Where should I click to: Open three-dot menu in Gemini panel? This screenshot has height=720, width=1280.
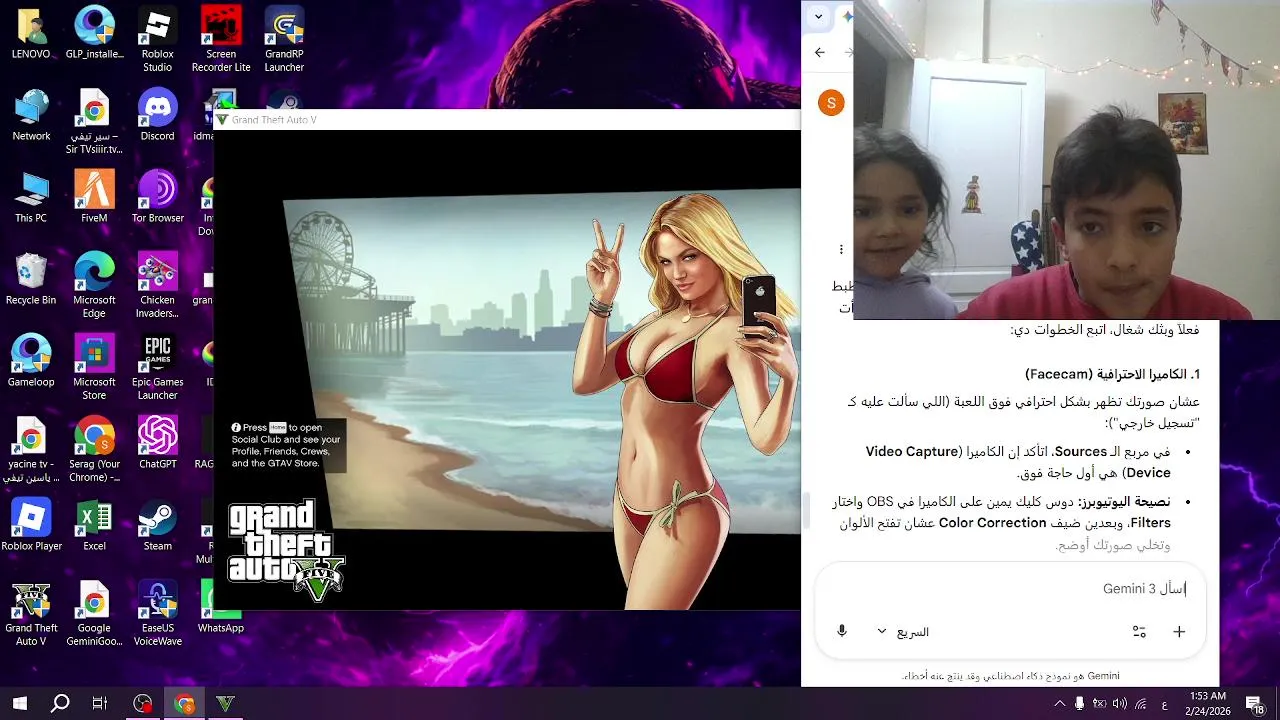click(841, 249)
